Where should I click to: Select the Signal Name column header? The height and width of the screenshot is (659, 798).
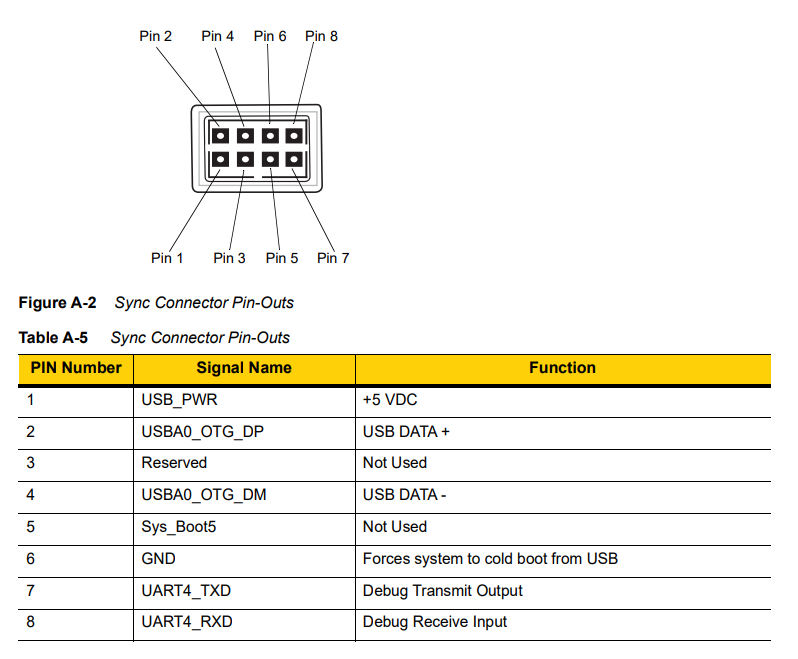click(x=244, y=368)
